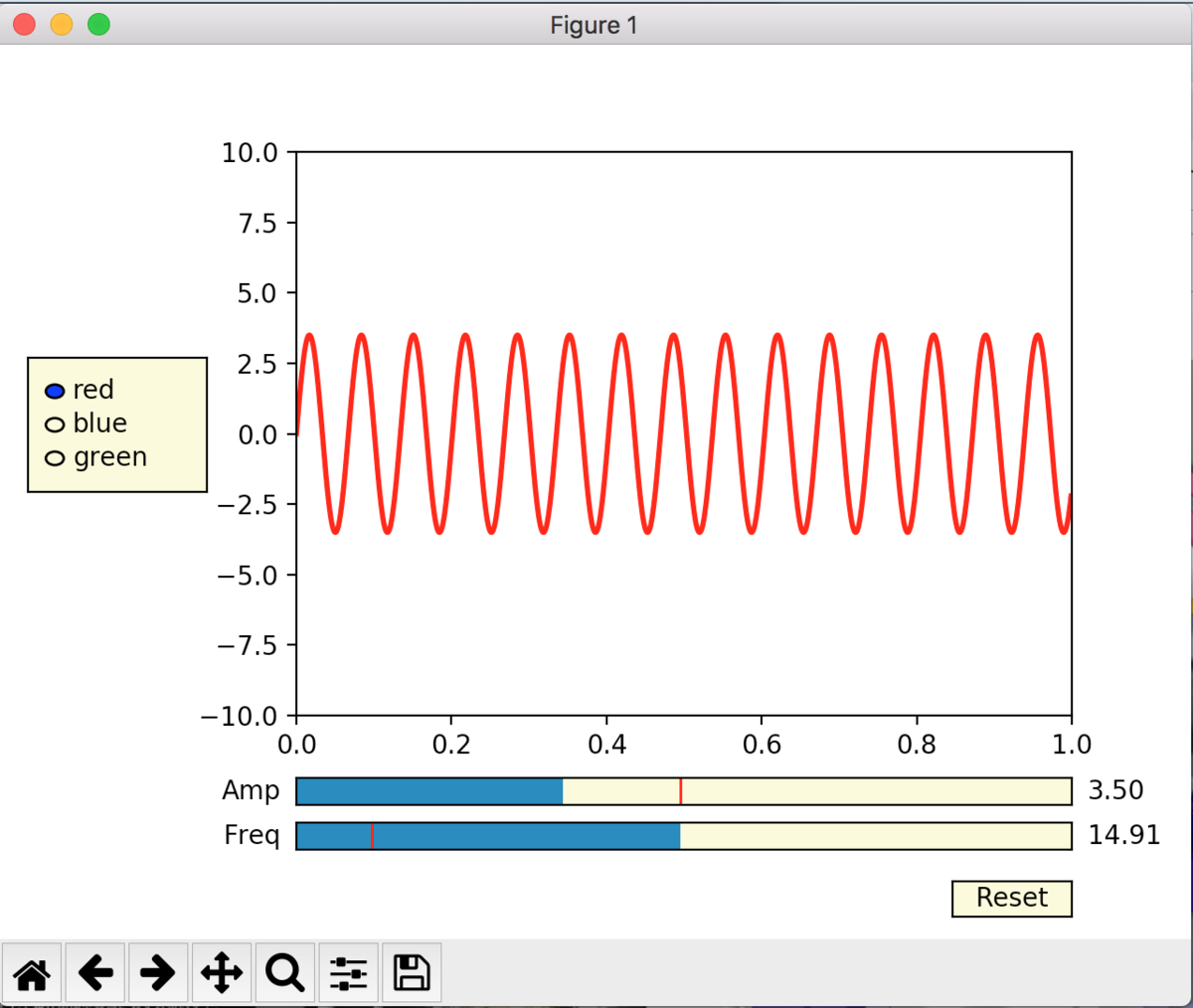Save the figure with floppy icon
The image size is (1193, 1008).
tap(412, 972)
